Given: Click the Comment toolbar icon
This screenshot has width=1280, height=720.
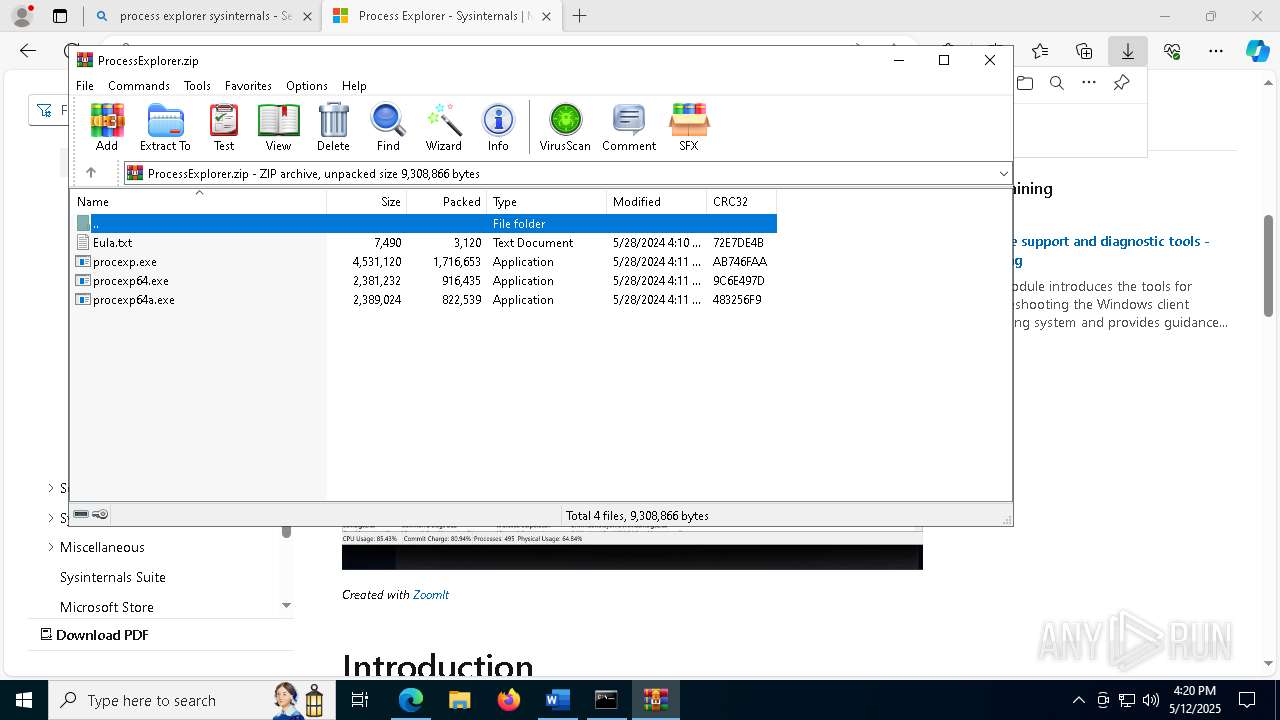Looking at the screenshot, I should (x=629, y=127).
